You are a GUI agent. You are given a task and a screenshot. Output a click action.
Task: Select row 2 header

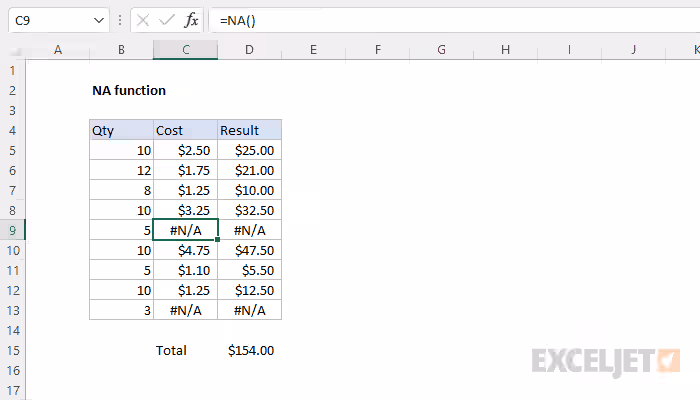coord(12,91)
